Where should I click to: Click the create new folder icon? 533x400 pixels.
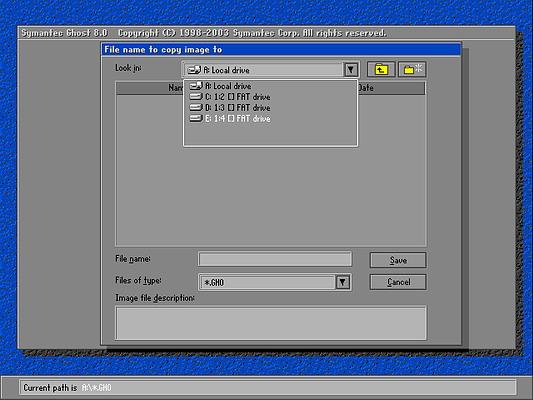tap(412, 69)
